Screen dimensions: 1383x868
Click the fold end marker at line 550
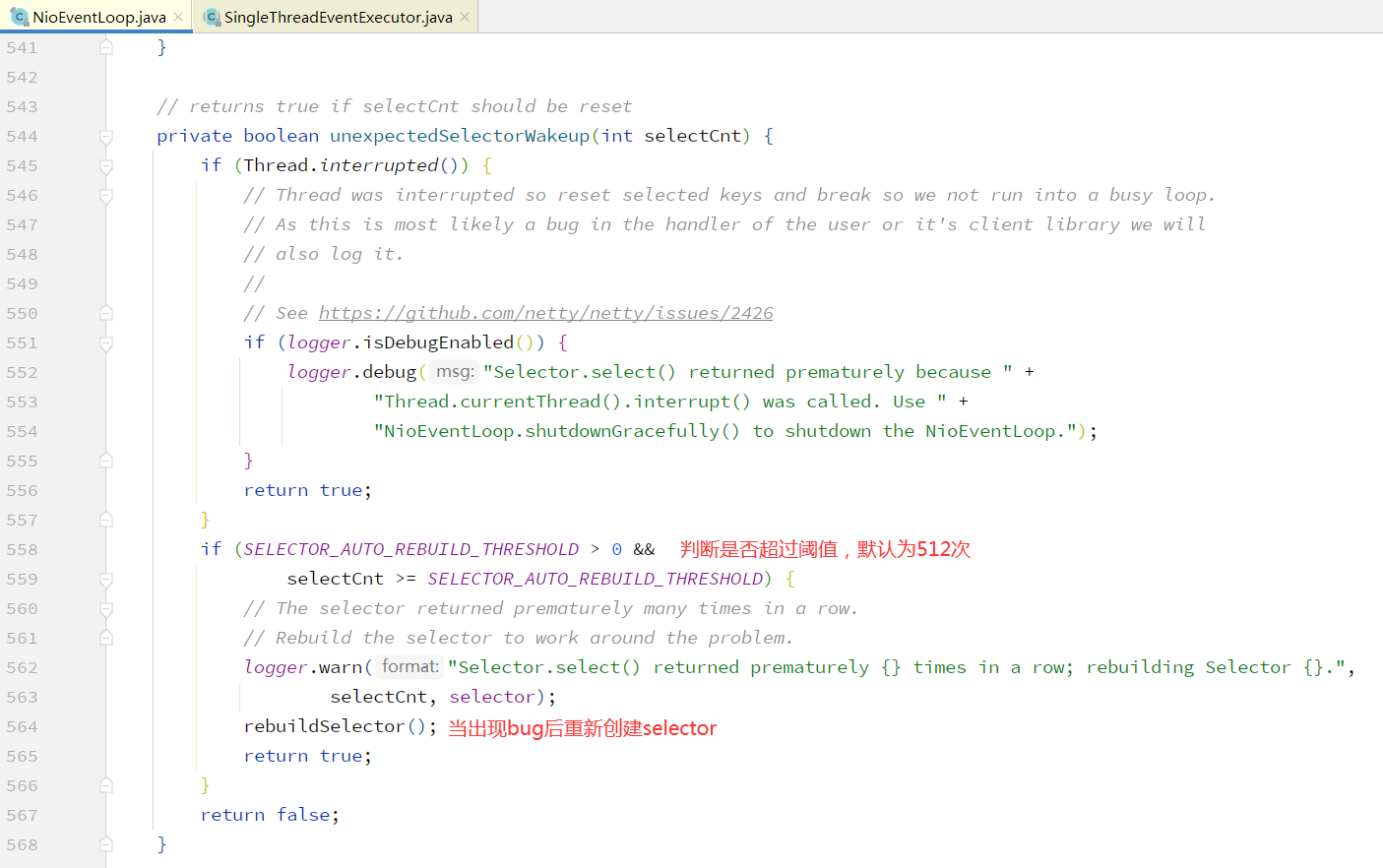click(106, 313)
